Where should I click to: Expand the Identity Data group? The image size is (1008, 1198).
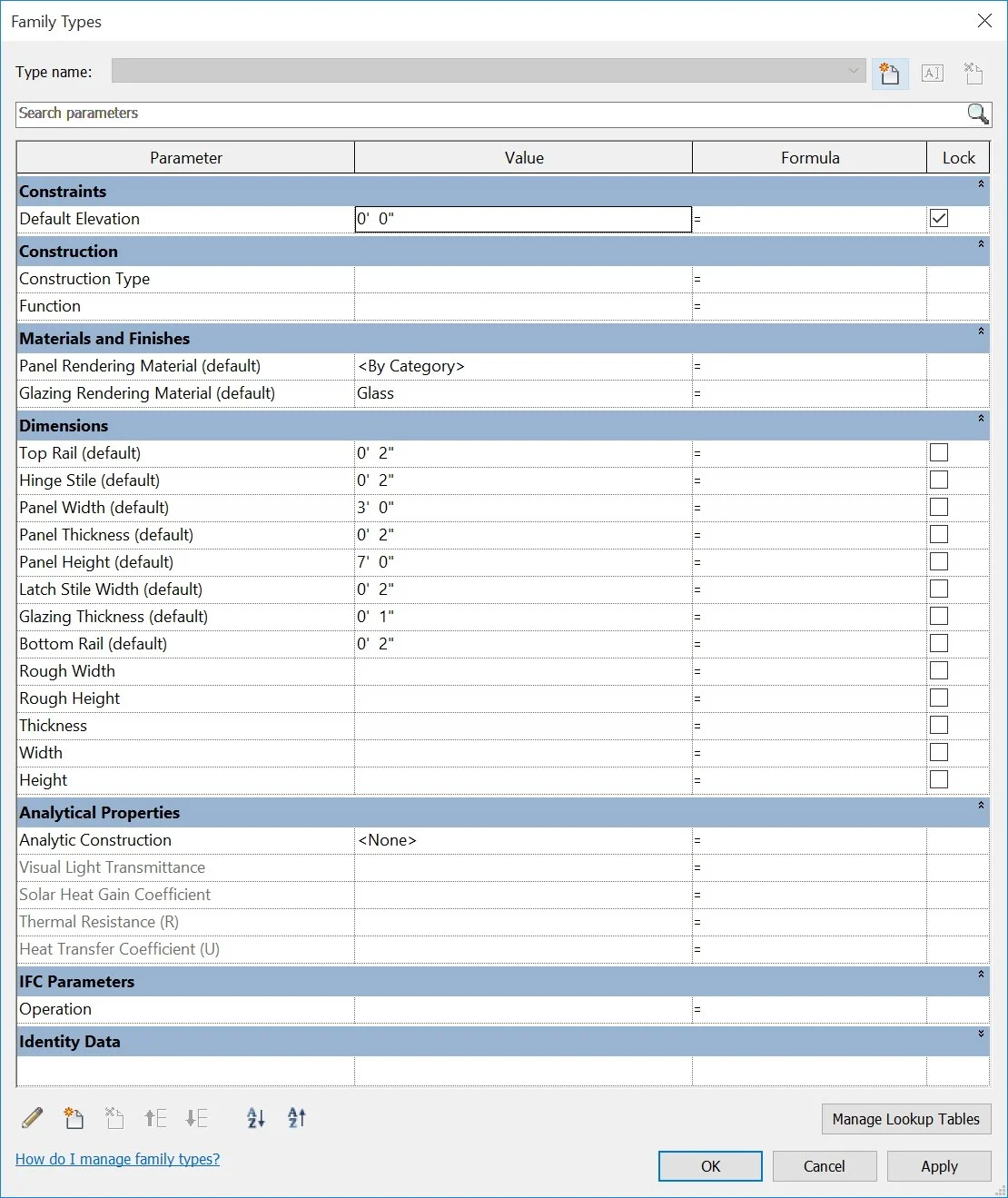[x=981, y=1035]
